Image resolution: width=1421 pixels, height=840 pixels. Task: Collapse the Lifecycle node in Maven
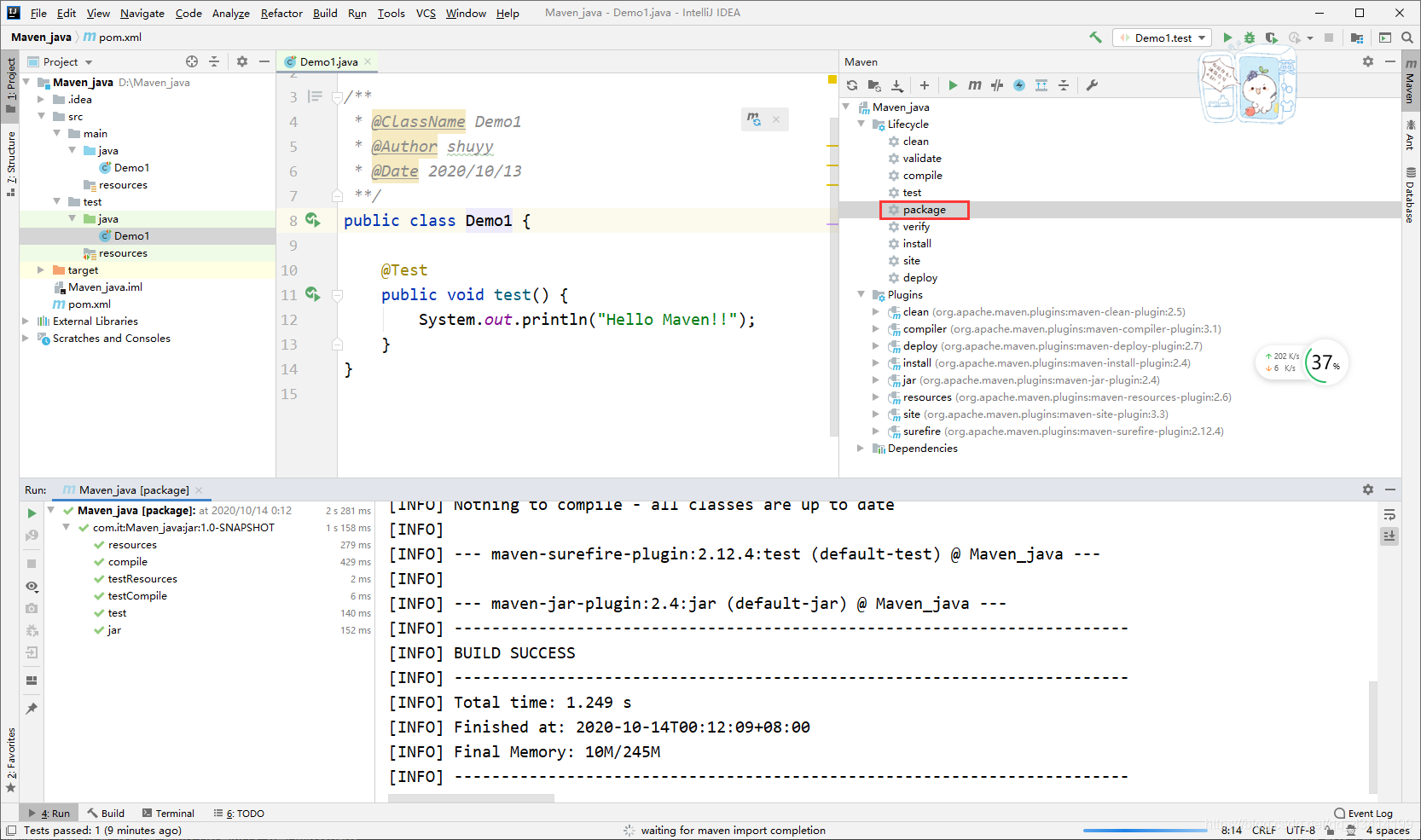(x=861, y=124)
